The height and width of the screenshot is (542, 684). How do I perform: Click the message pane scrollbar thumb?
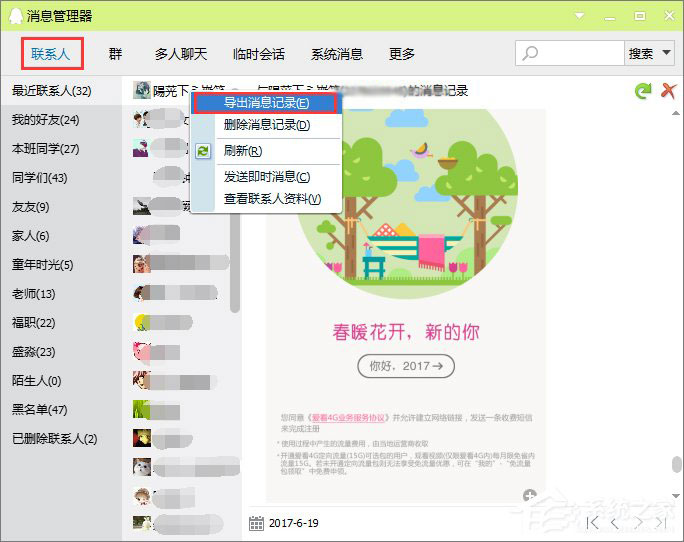676,464
